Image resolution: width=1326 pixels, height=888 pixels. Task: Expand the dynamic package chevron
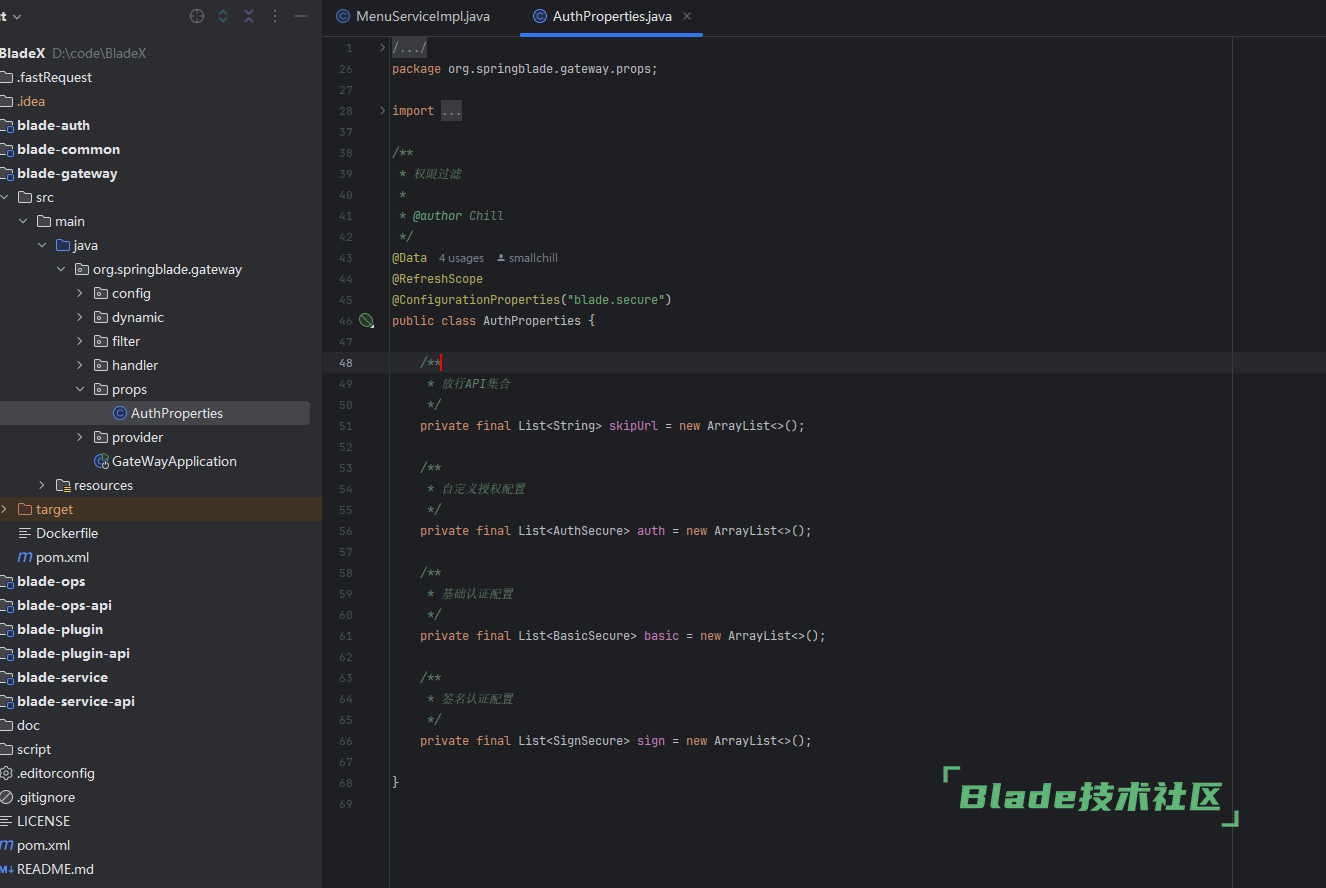[x=81, y=317]
